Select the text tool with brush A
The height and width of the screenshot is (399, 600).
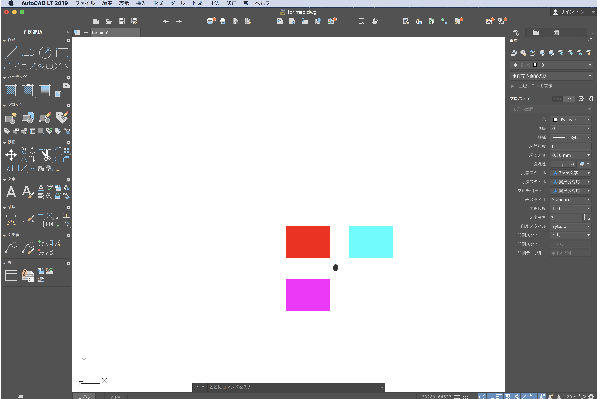click(x=28, y=191)
